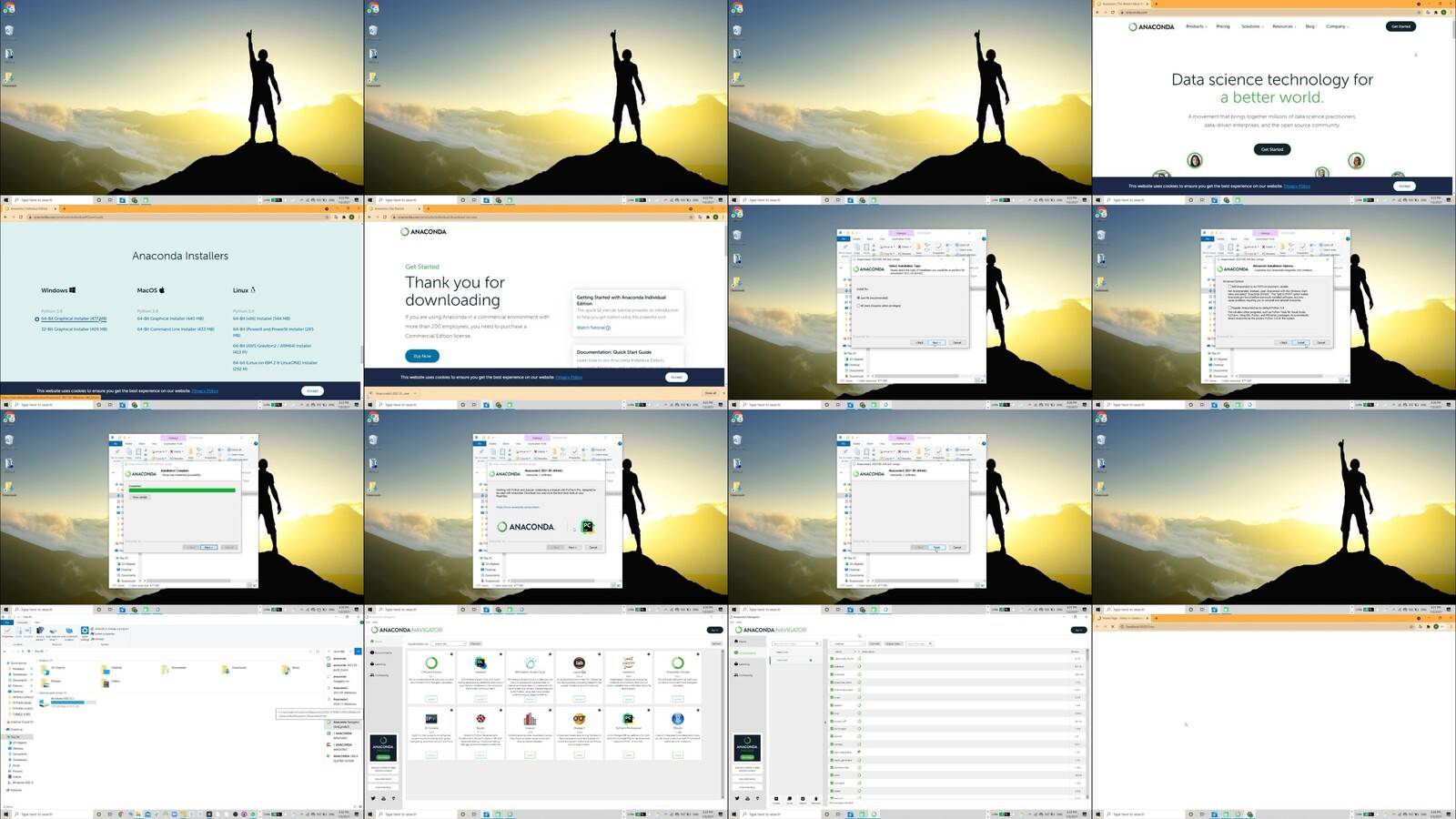Click Show details in the Installation Complete dialog
This screenshot has height=819, width=1456.
tap(140, 497)
